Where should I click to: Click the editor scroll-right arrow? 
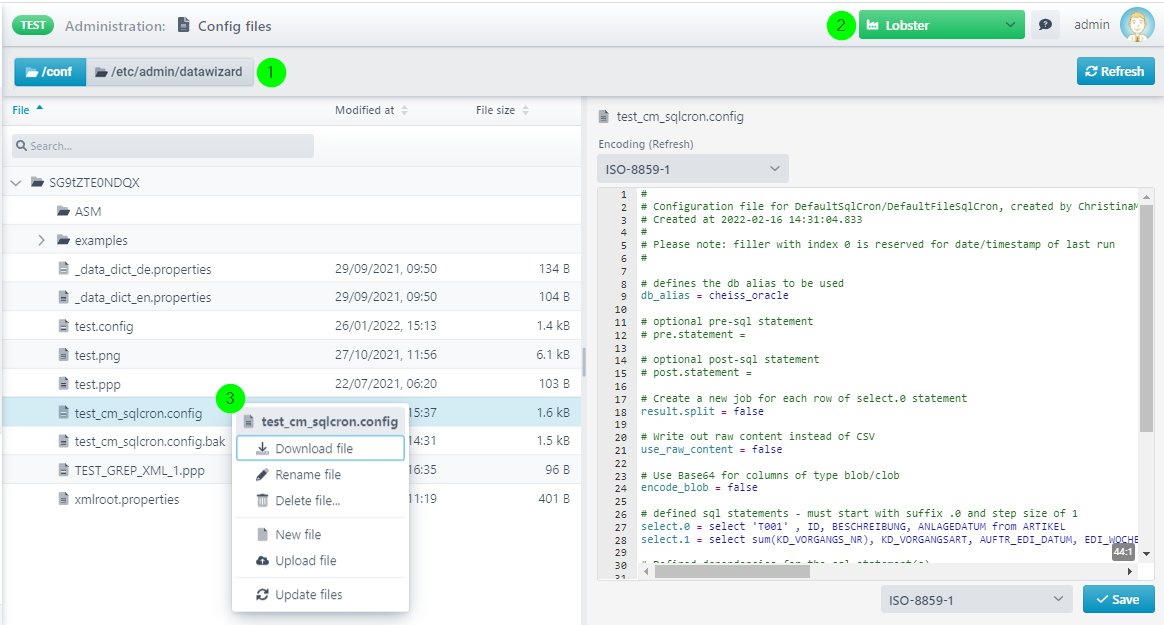[1130, 571]
